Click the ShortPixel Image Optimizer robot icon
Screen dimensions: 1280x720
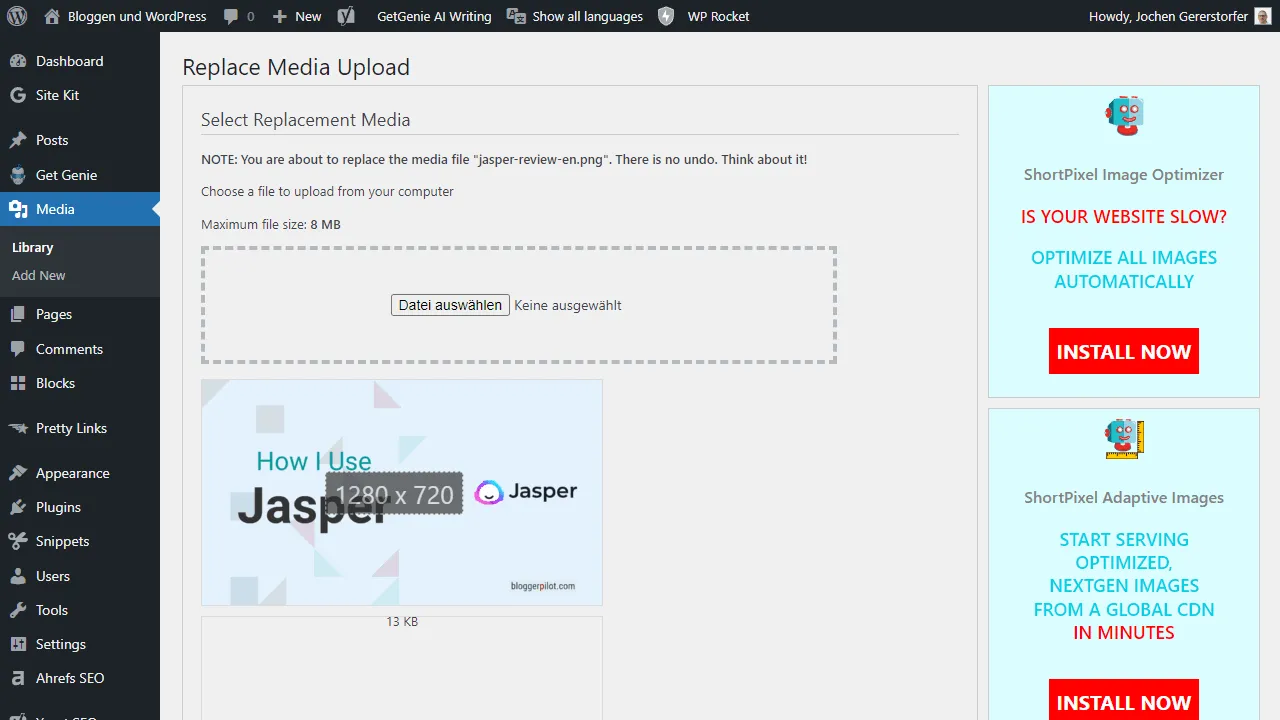tap(1124, 116)
